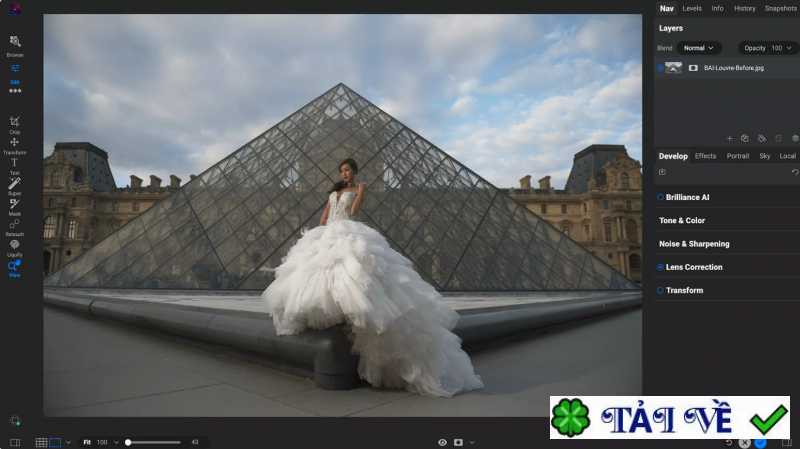This screenshot has height=449, width=800.
Task: Open the Levels tab
Action: tap(692, 9)
